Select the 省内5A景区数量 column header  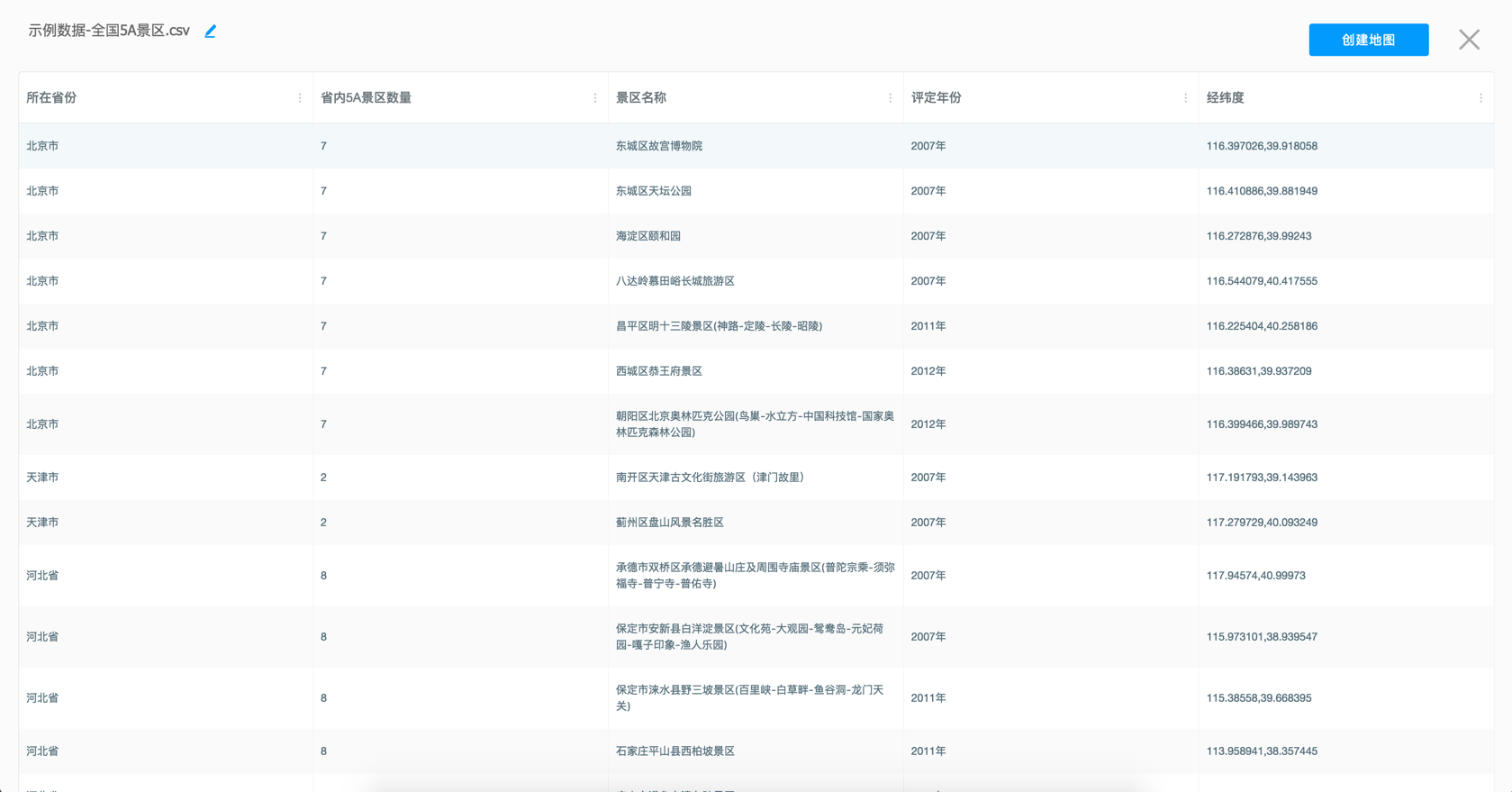(x=461, y=98)
